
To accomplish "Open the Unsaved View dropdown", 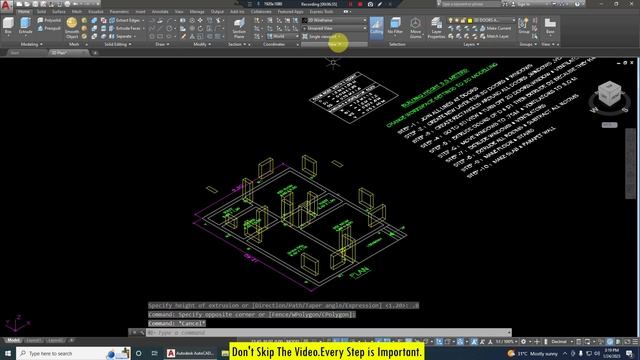I will click(334, 28).
